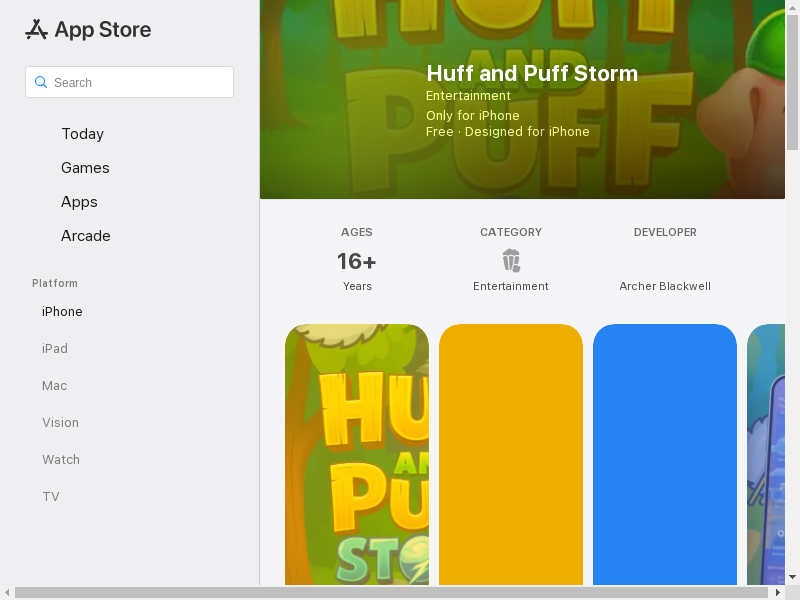Go to the Games section

click(85, 168)
